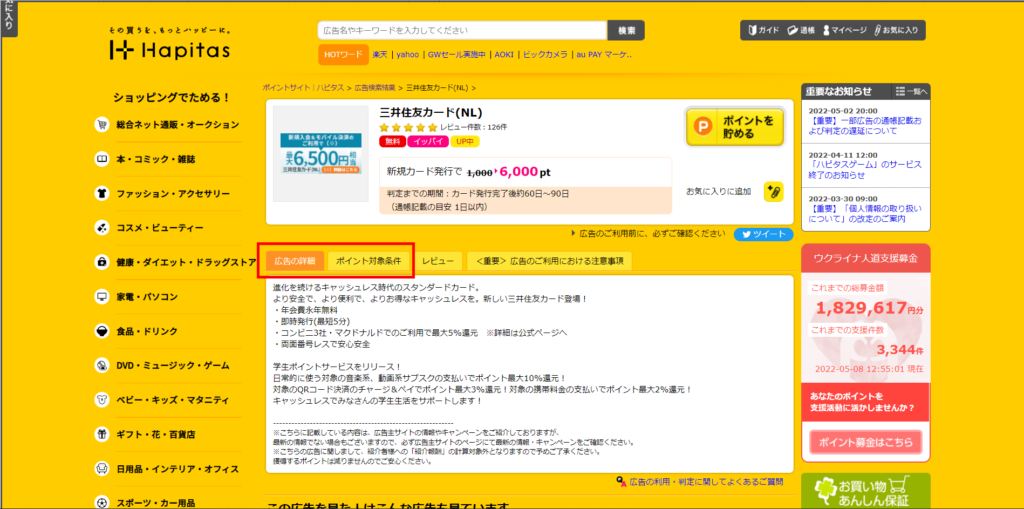
Task: Click the 三井住友カード 6,500円 ad thumbnail
Action: [321, 154]
